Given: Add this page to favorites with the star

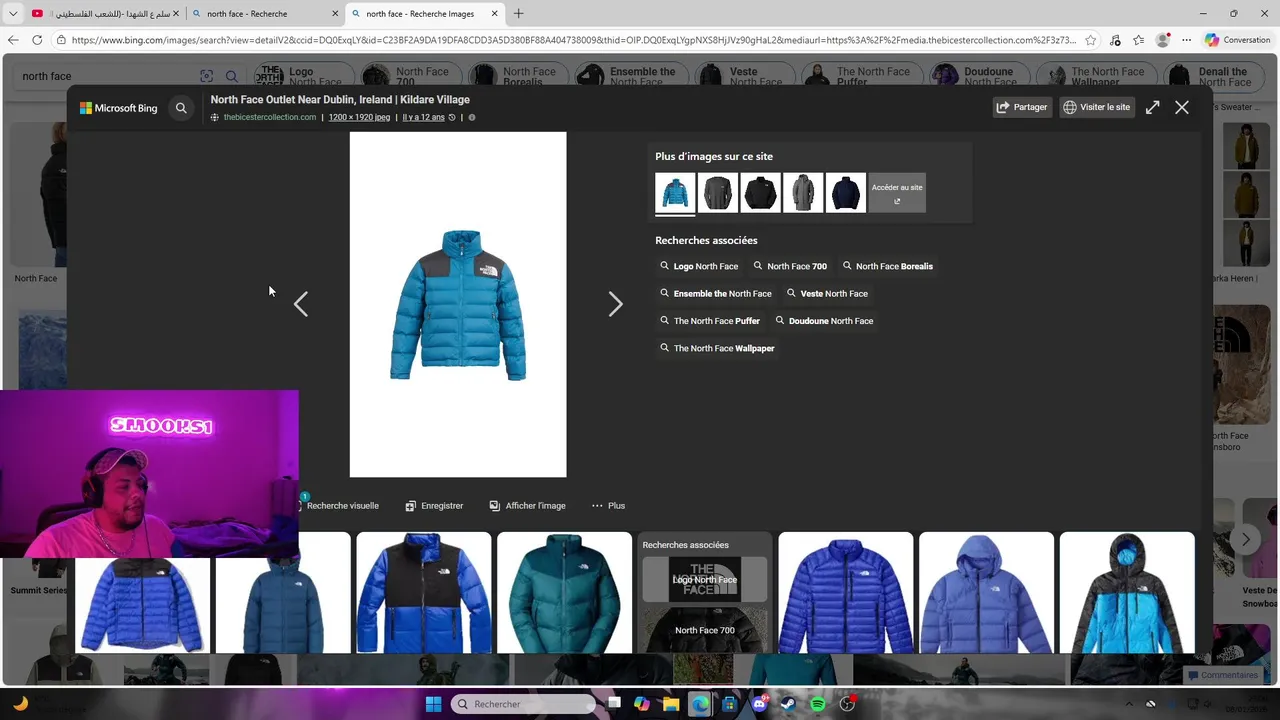Looking at the screenshot, I should [x=1090, y=40].
